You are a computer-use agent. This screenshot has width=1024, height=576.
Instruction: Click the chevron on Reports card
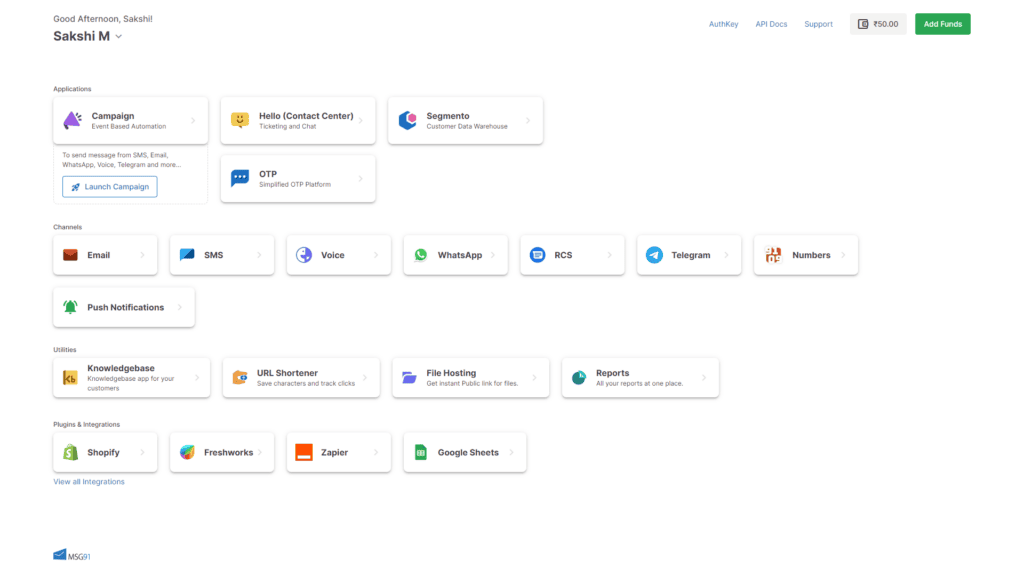click(704, 377)
